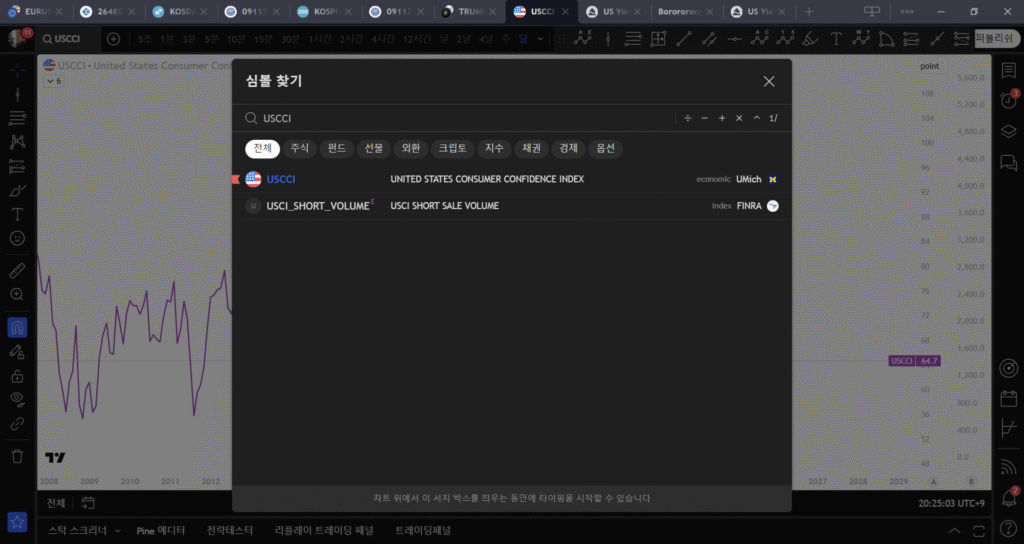Toggle the red flag on USCCI row
Viewport: 1024px width, 544px height.
[236, 179]
